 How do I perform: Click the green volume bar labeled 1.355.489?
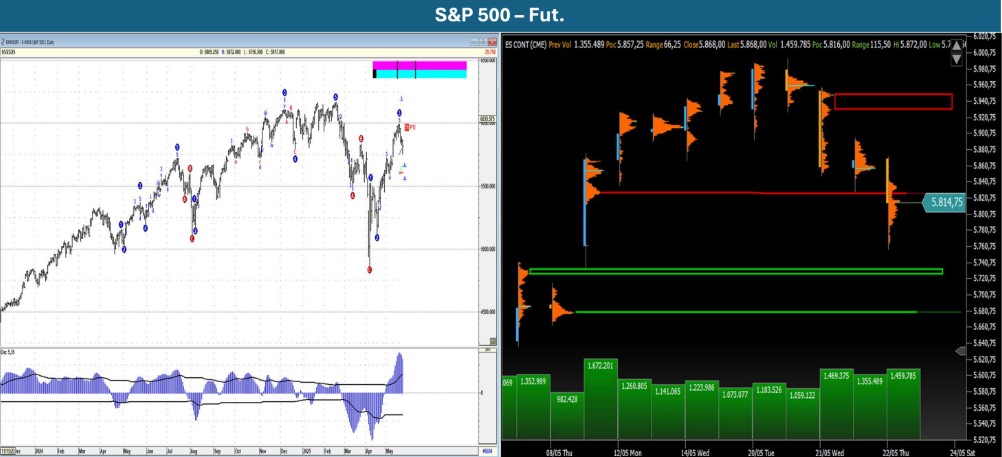tap(870, 407)
